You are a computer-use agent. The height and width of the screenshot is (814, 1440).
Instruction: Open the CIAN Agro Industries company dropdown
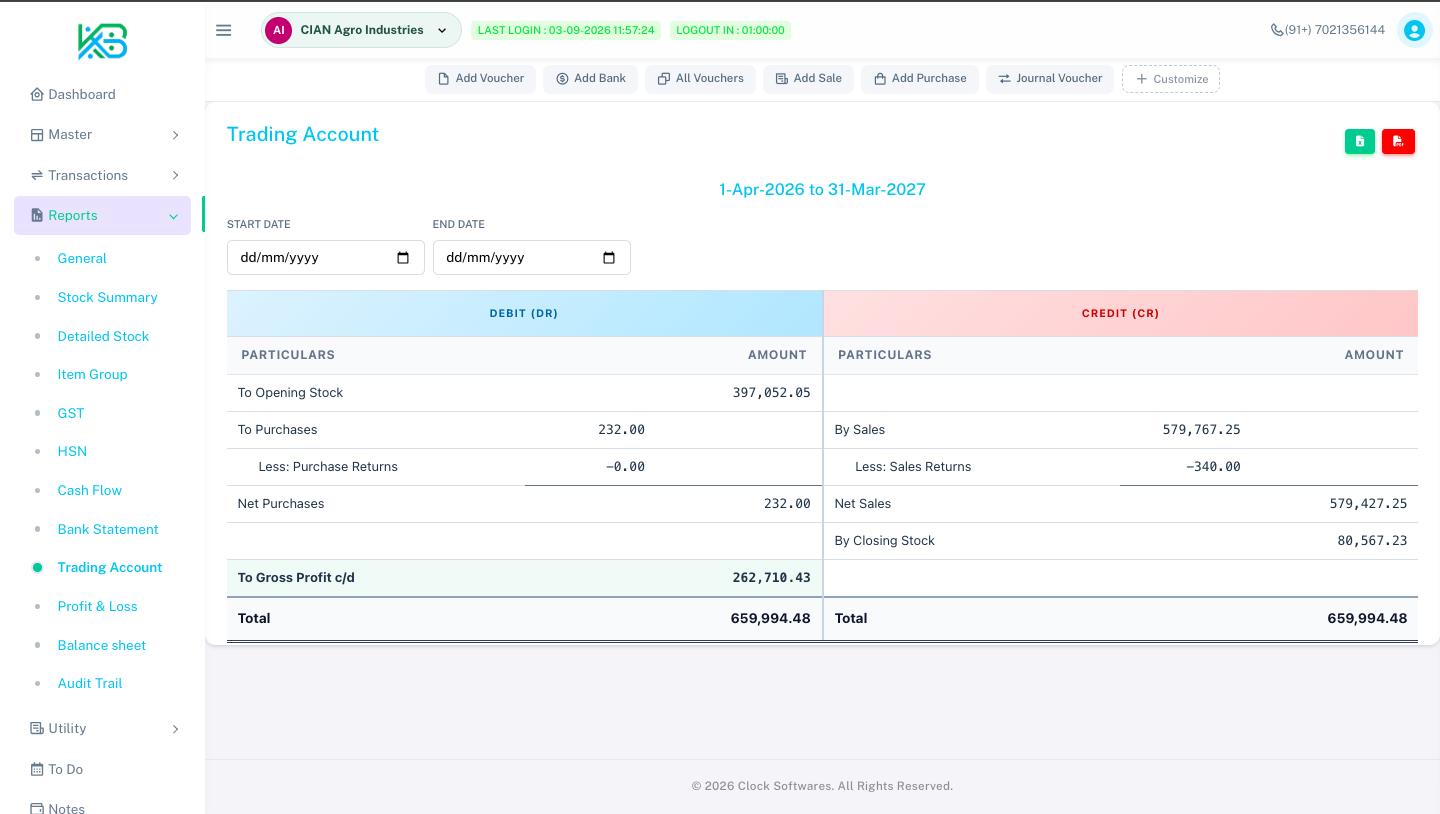point(361,30)
